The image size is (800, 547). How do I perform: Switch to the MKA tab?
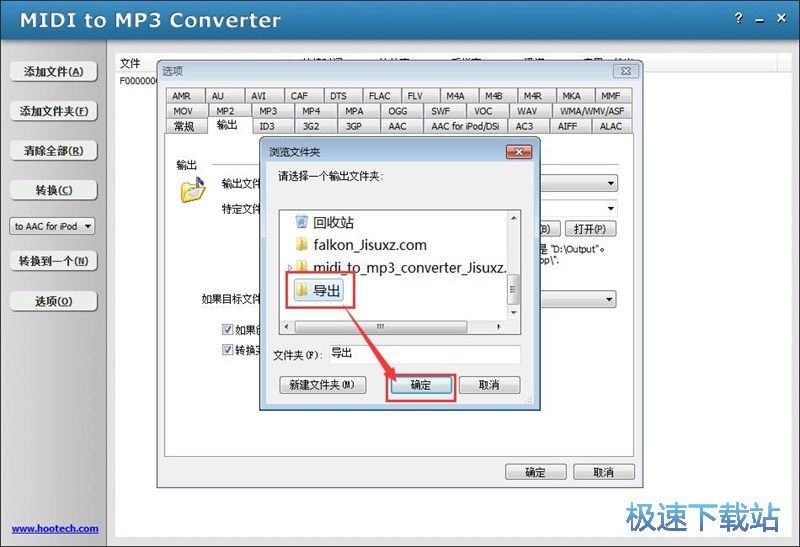coord(576,96)
